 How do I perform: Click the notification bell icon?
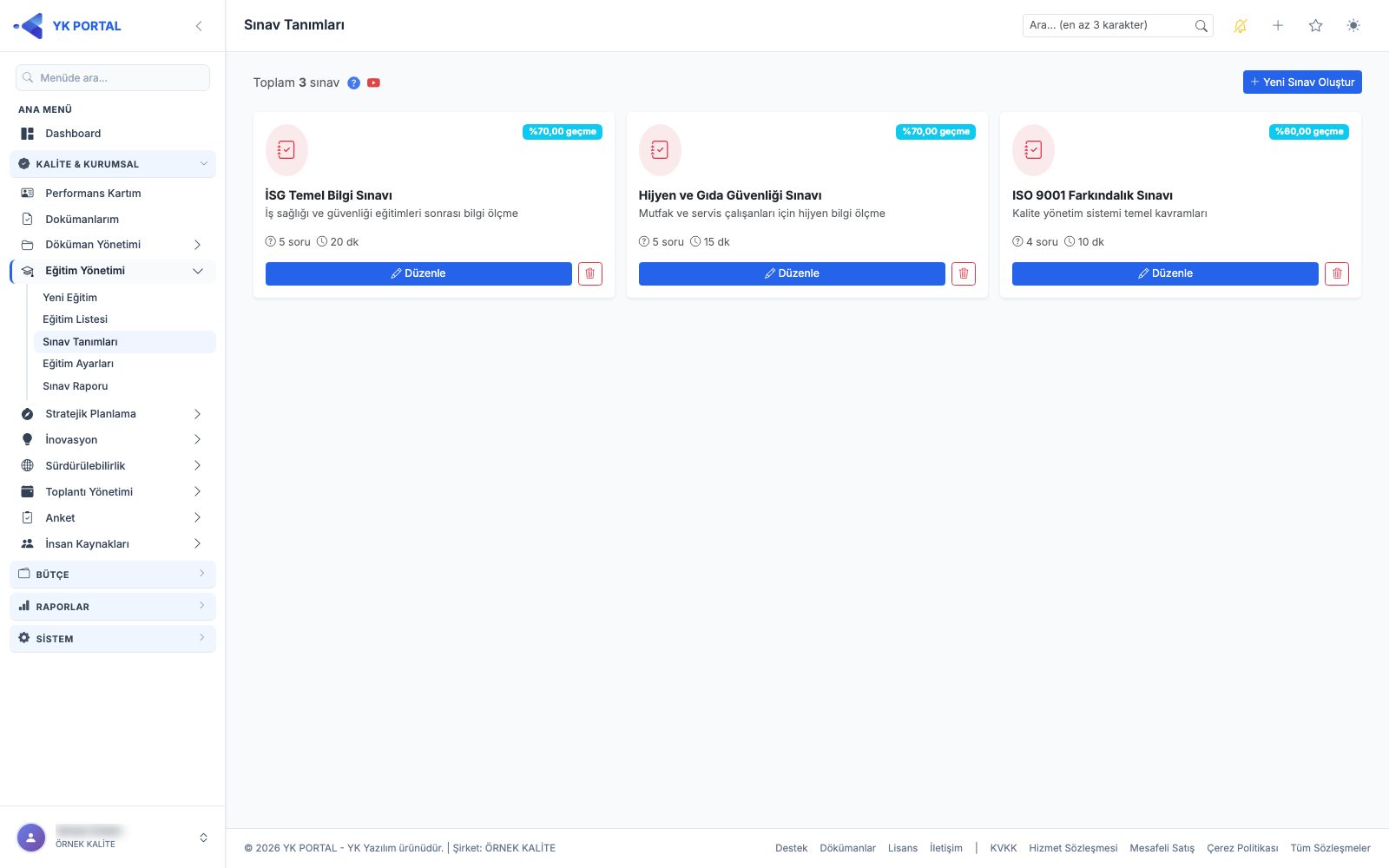click(x=1240, y=26)
